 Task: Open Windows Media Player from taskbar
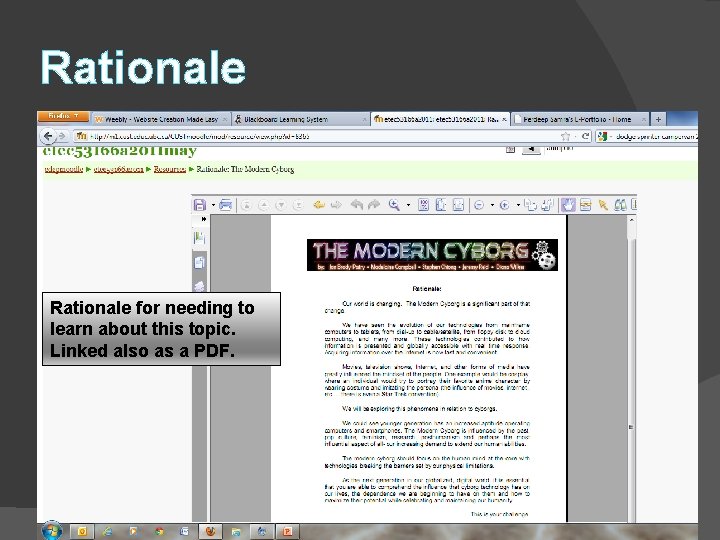133,532
